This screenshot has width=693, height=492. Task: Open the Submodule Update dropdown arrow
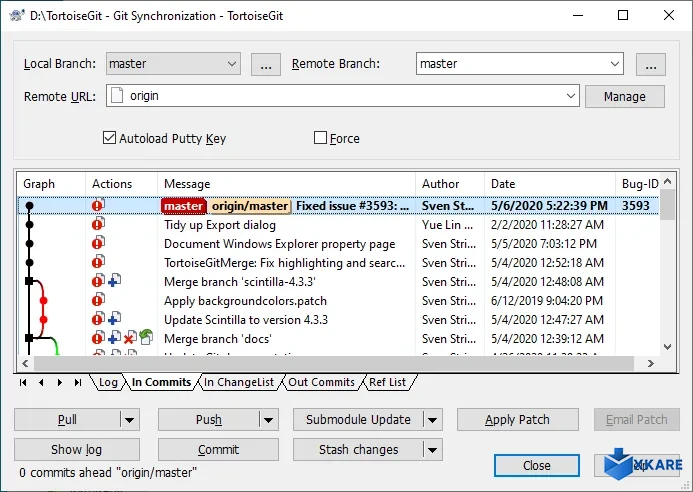(432, 420)
